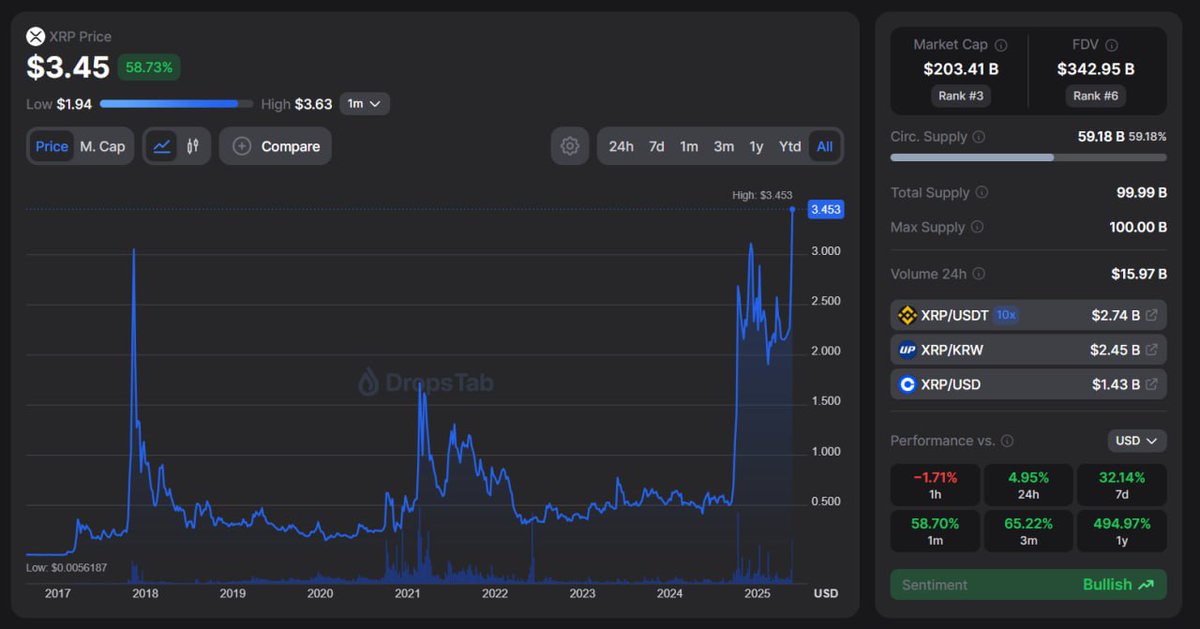The height and width of the screenshot is (629, 1200).
Task: Click the 65.22% 3m performance cell
Action: pyautogui.click(x=1028, y=531)
